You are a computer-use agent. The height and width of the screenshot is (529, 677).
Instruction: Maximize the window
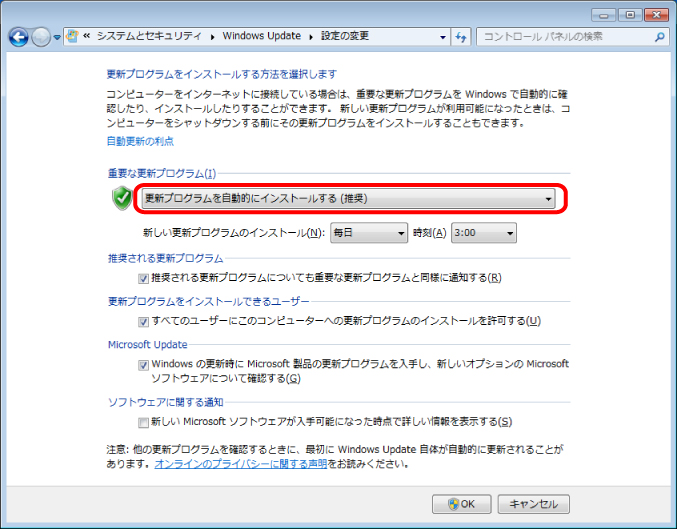[x=630, y=15]
